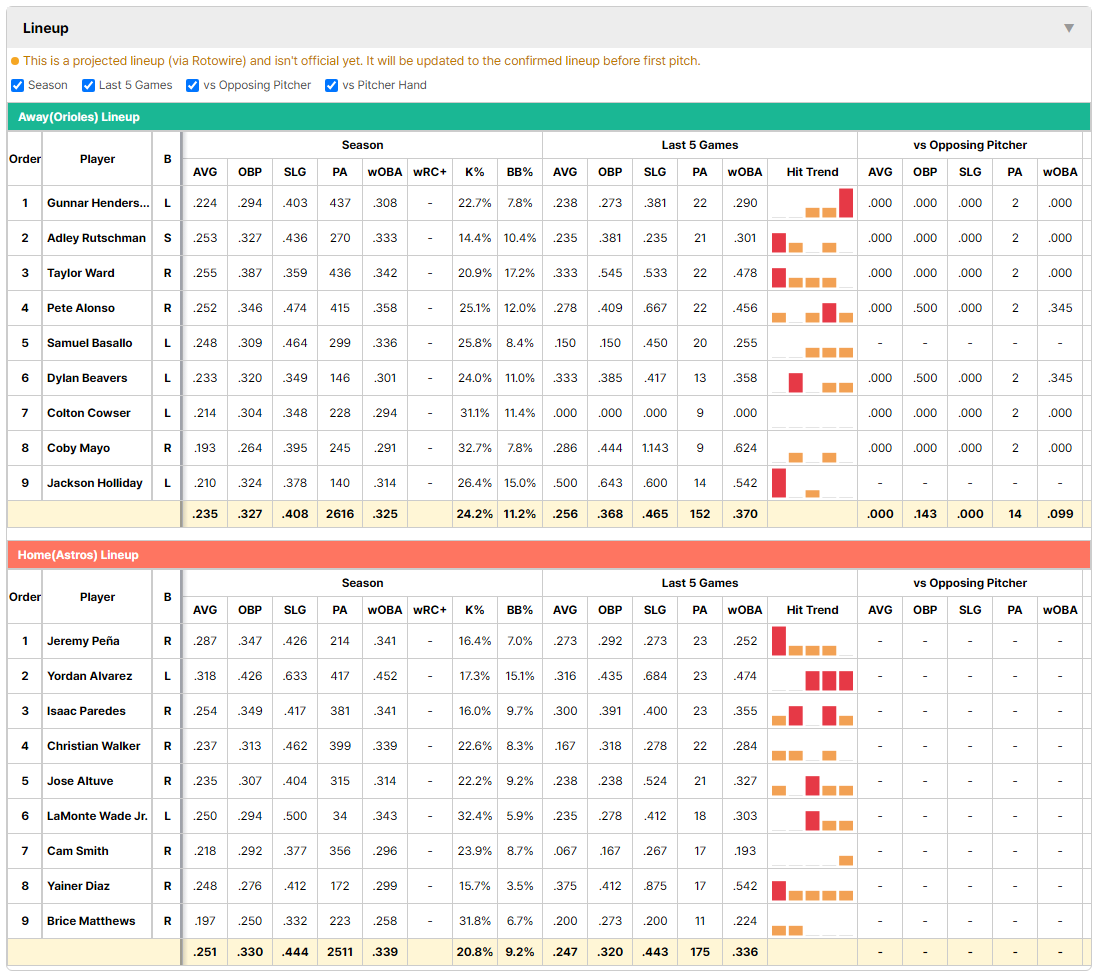Uncheck the Season checkbox
The height and width of the screenshot is (977, 1098).
pos(18,85)
